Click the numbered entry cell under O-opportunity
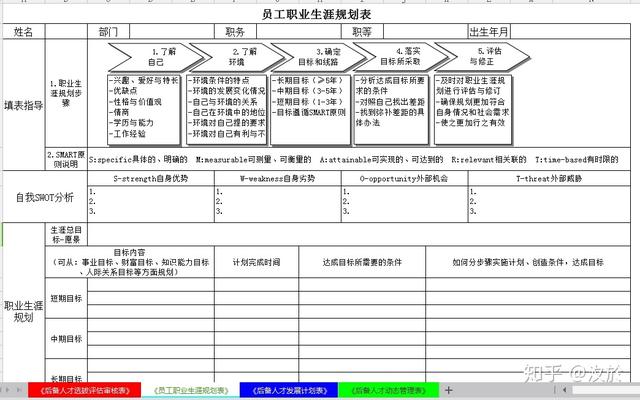The image size is (640, 400). coord(404,204)
